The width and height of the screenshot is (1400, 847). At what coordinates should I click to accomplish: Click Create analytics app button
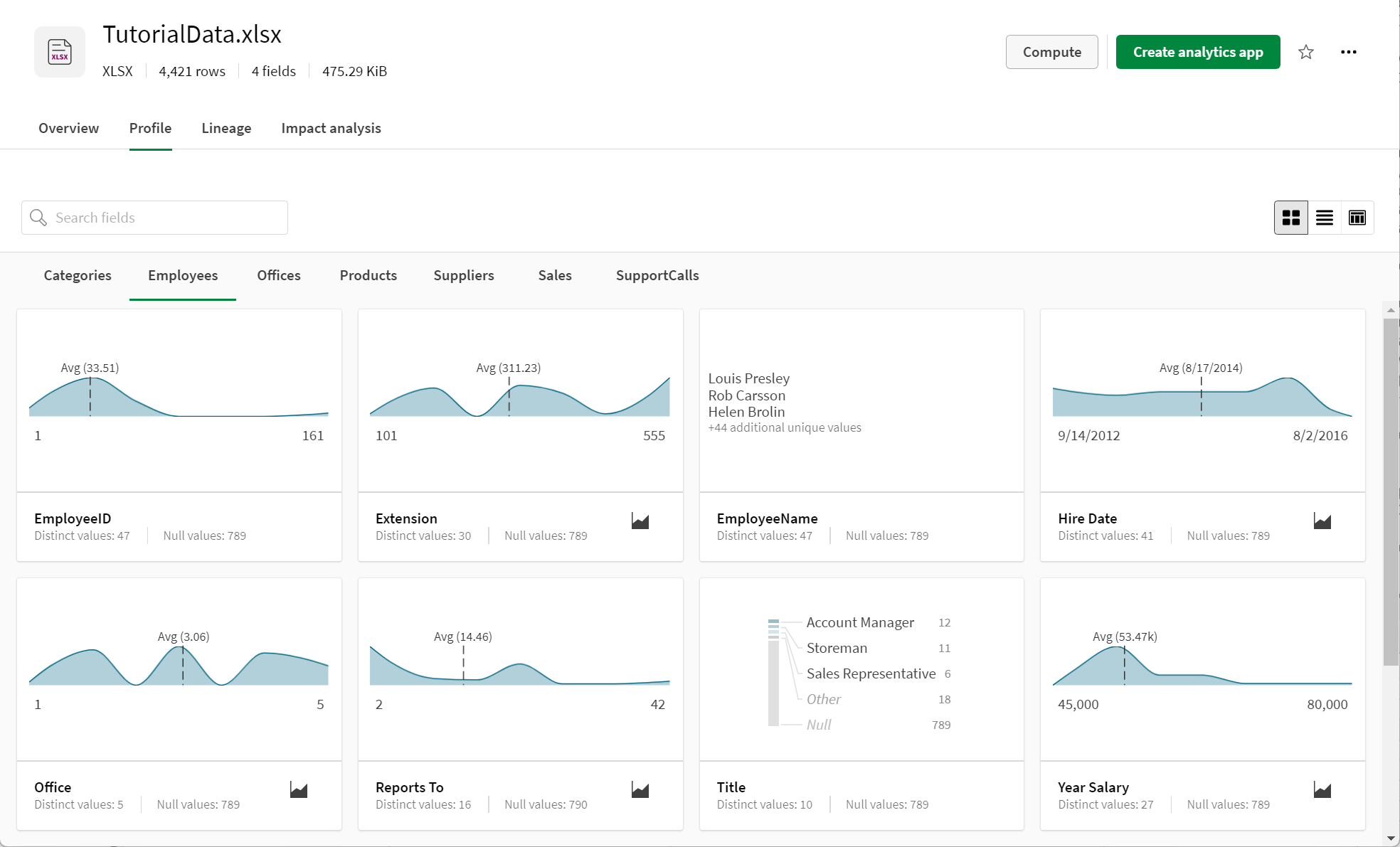(x=1197, y=51)
